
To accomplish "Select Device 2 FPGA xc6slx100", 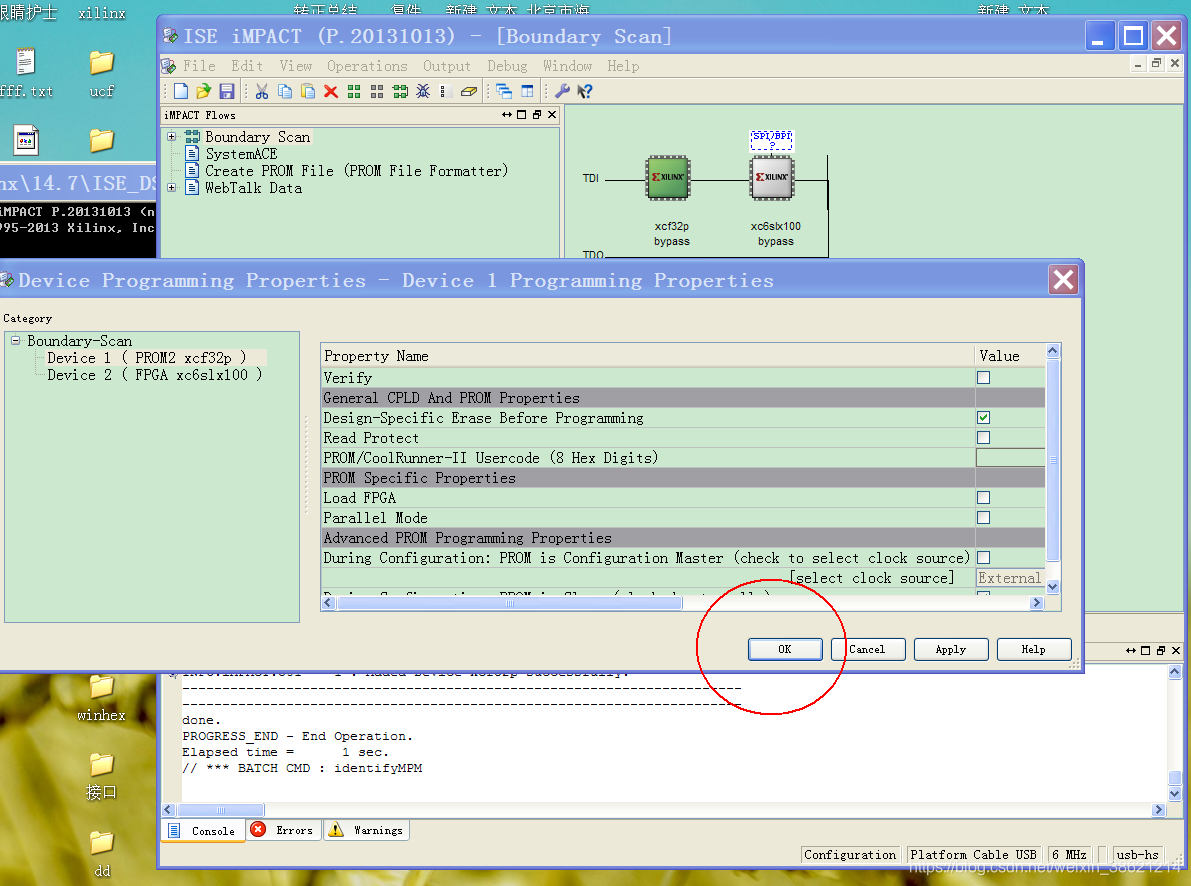I will point(154,375).
